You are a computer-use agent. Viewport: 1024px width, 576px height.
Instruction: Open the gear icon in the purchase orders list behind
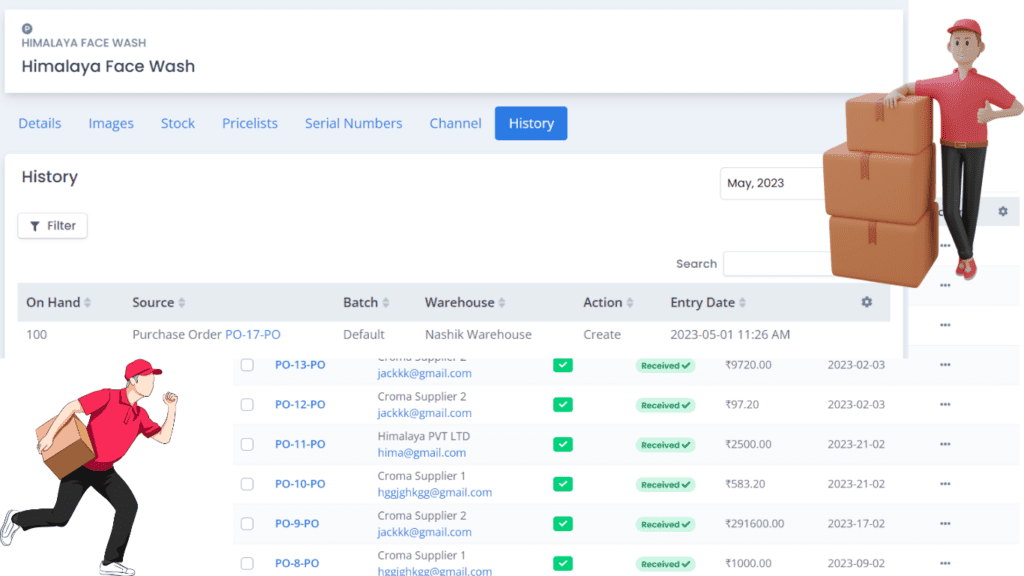[x=1003, y=211]
